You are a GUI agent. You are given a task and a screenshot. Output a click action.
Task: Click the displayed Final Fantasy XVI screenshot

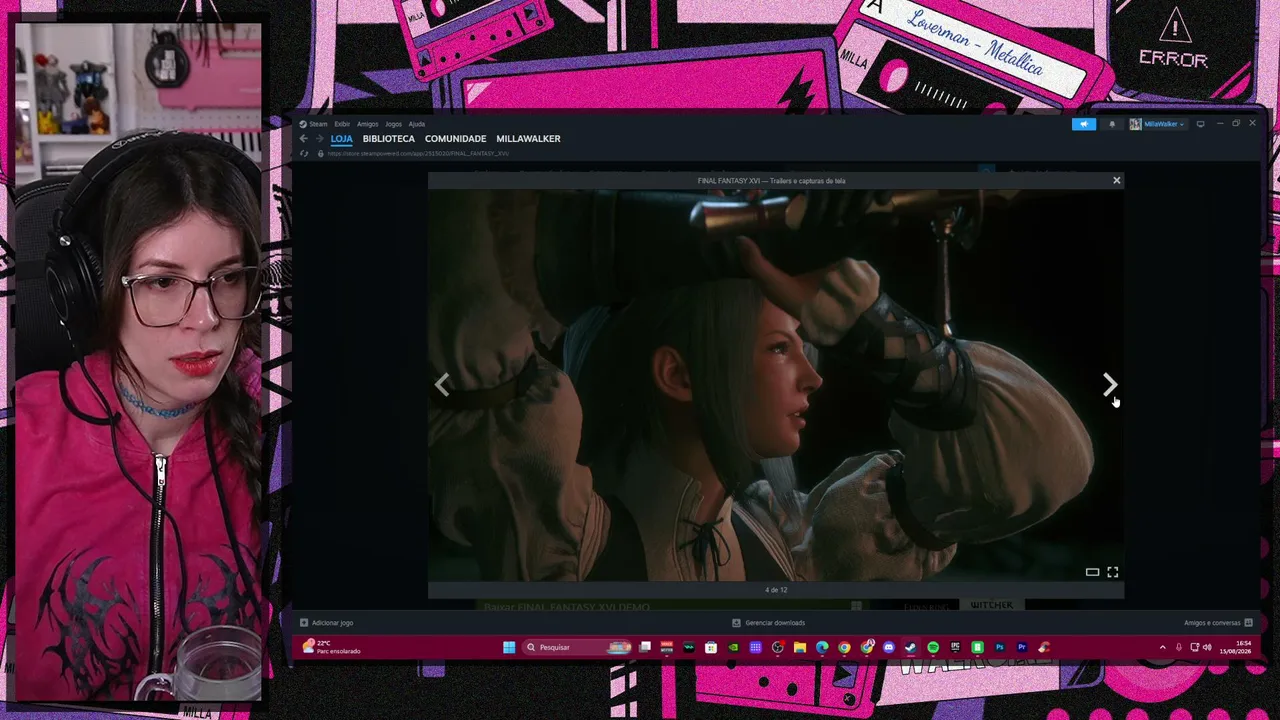click(775, 385)
